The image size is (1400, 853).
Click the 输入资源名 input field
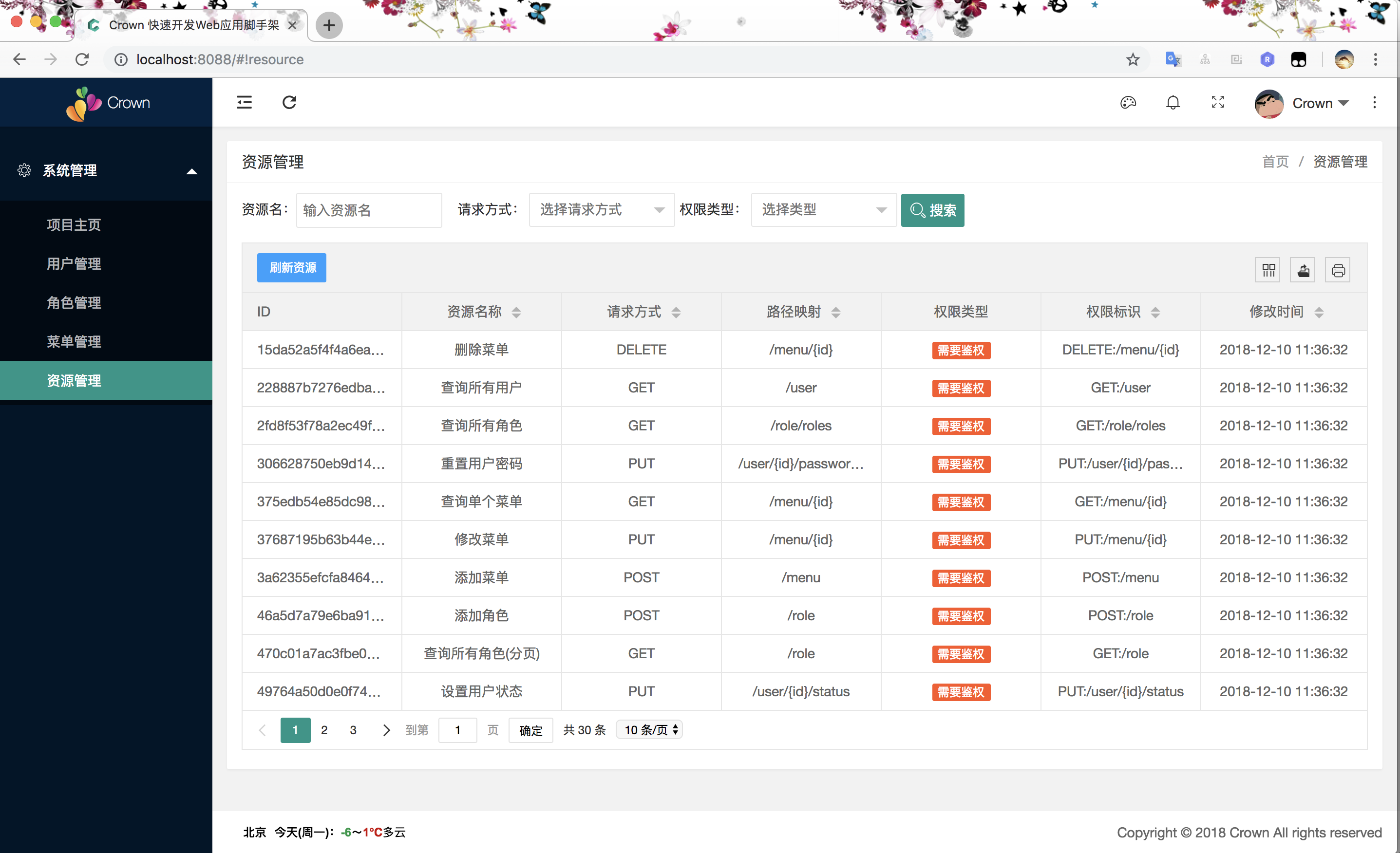(369, 210)
